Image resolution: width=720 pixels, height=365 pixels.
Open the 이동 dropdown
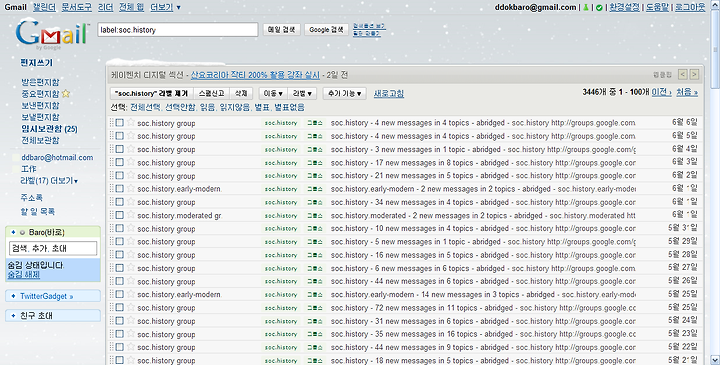(x=273, y=93)
